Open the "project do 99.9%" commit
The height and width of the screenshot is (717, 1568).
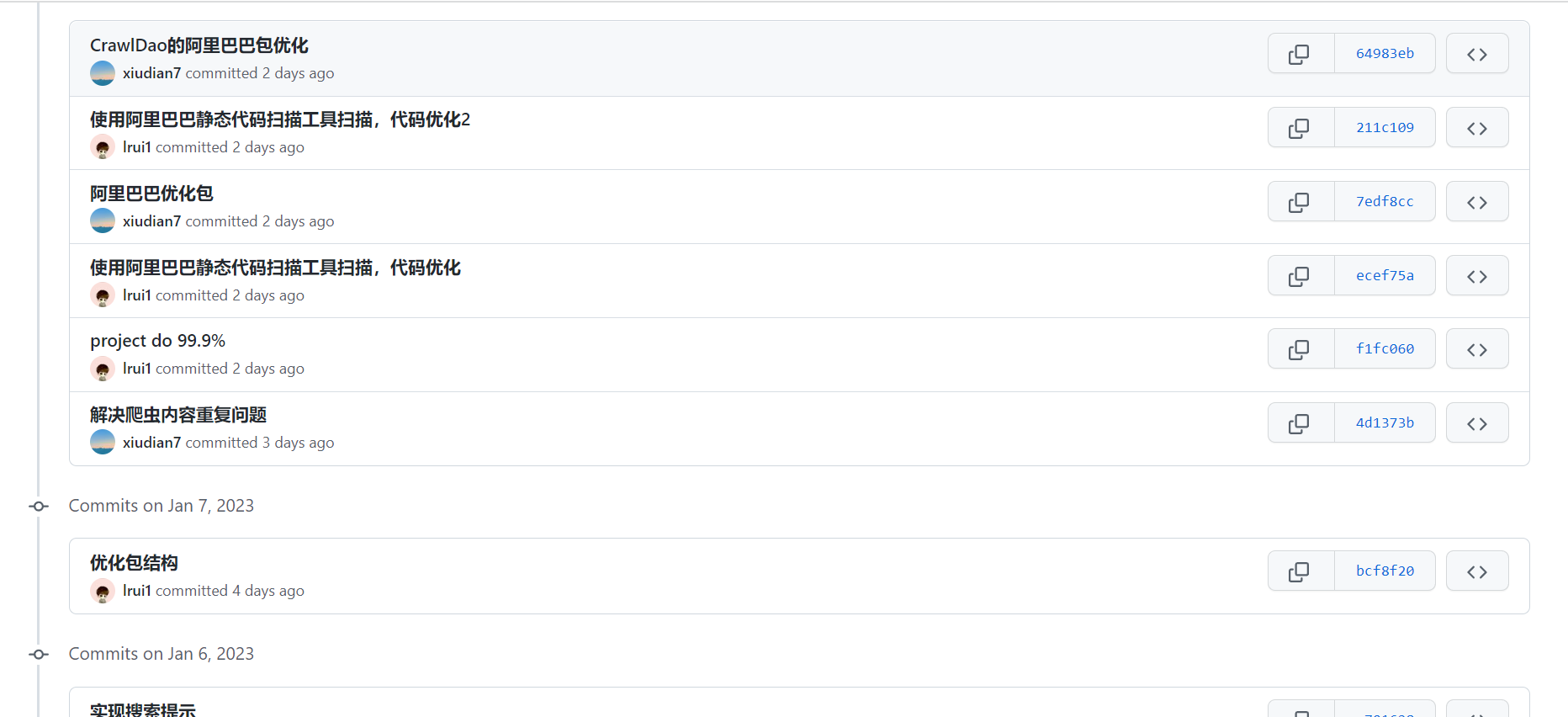pyautogui.click(x=157, y=341)
